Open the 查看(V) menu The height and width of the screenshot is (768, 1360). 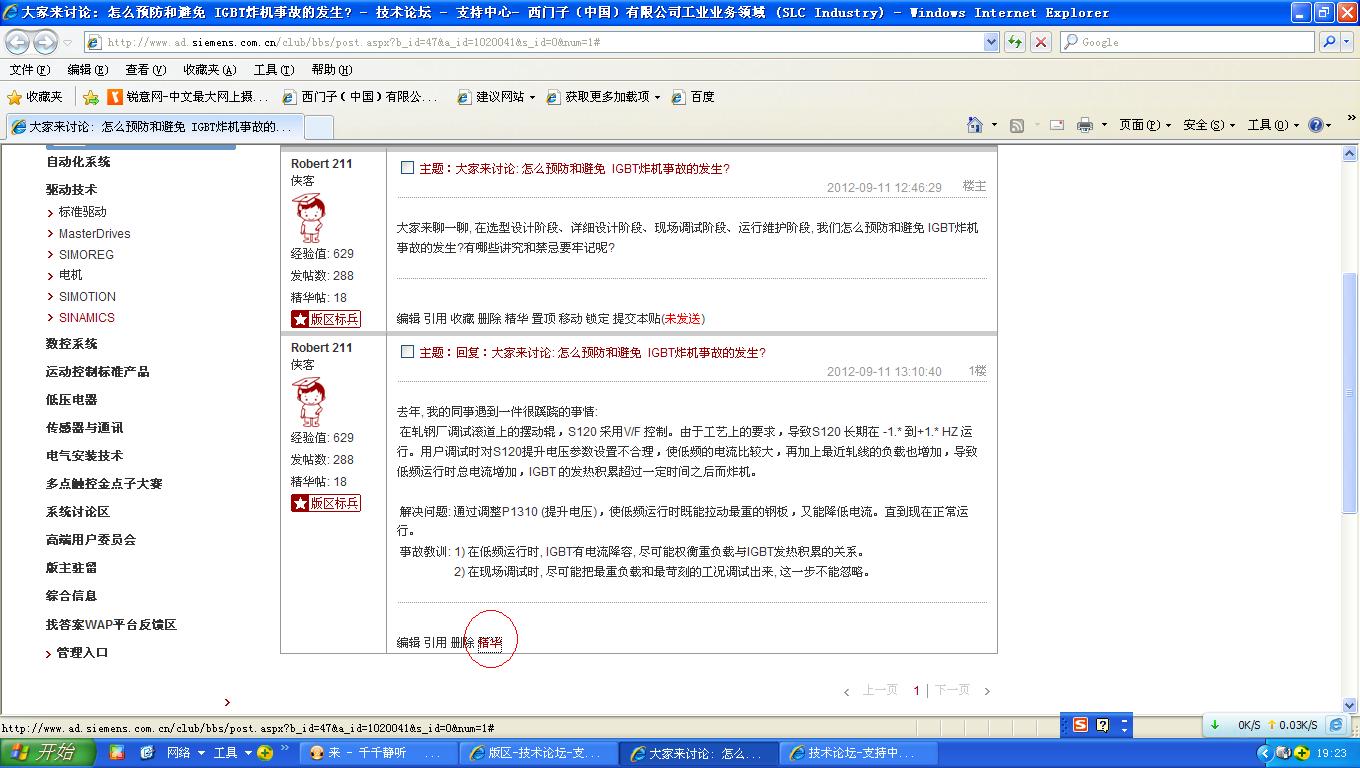point(145,70)
